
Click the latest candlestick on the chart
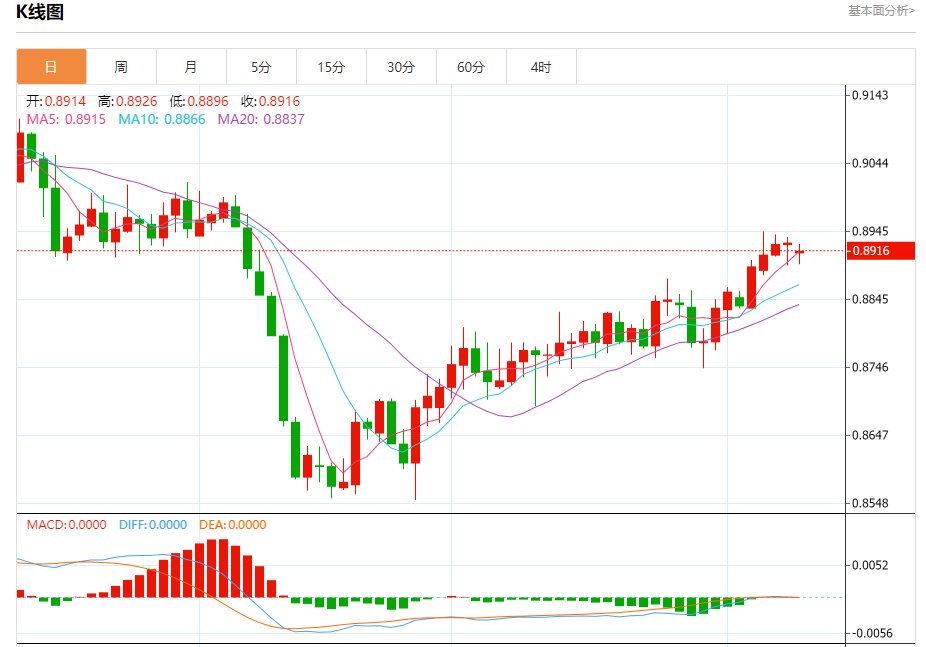800,253
